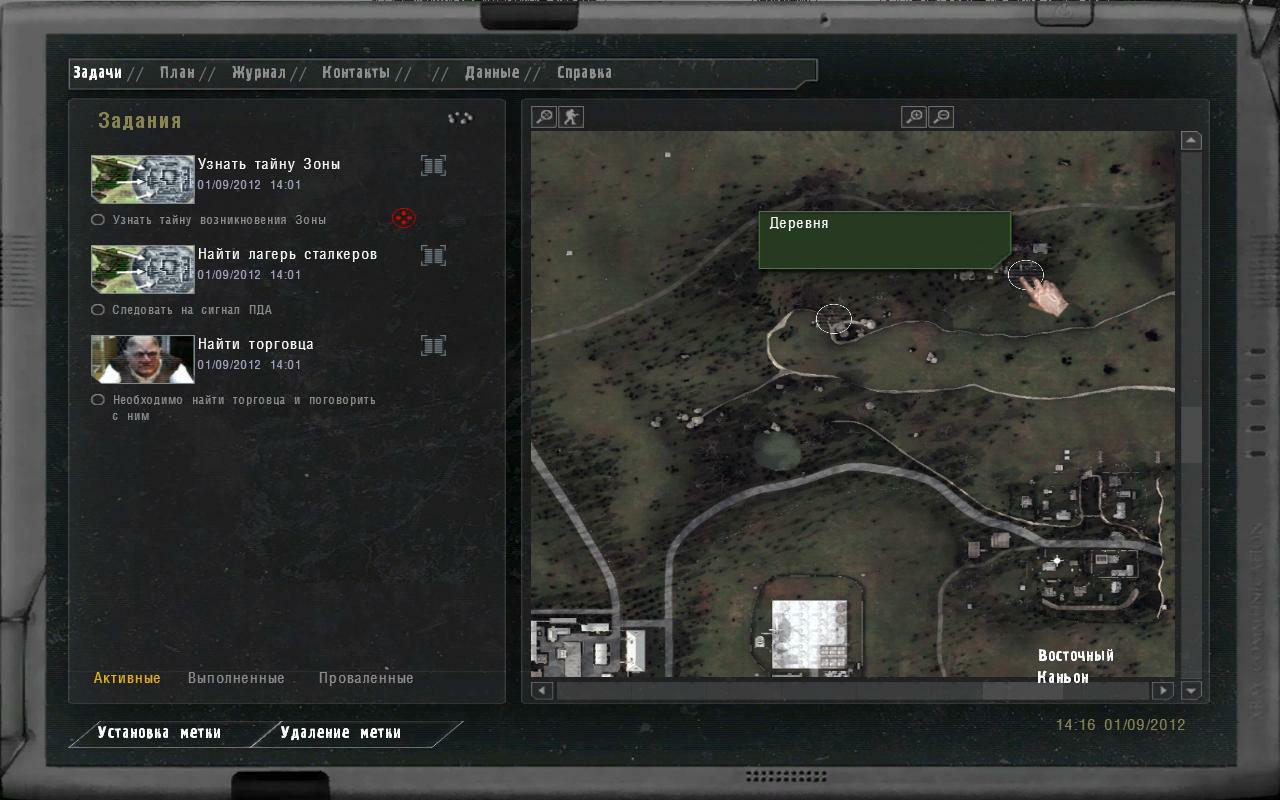1280x800 pixels.
Task: Zoom out the map with minus magnifier
Action: [x=941, y=117]
